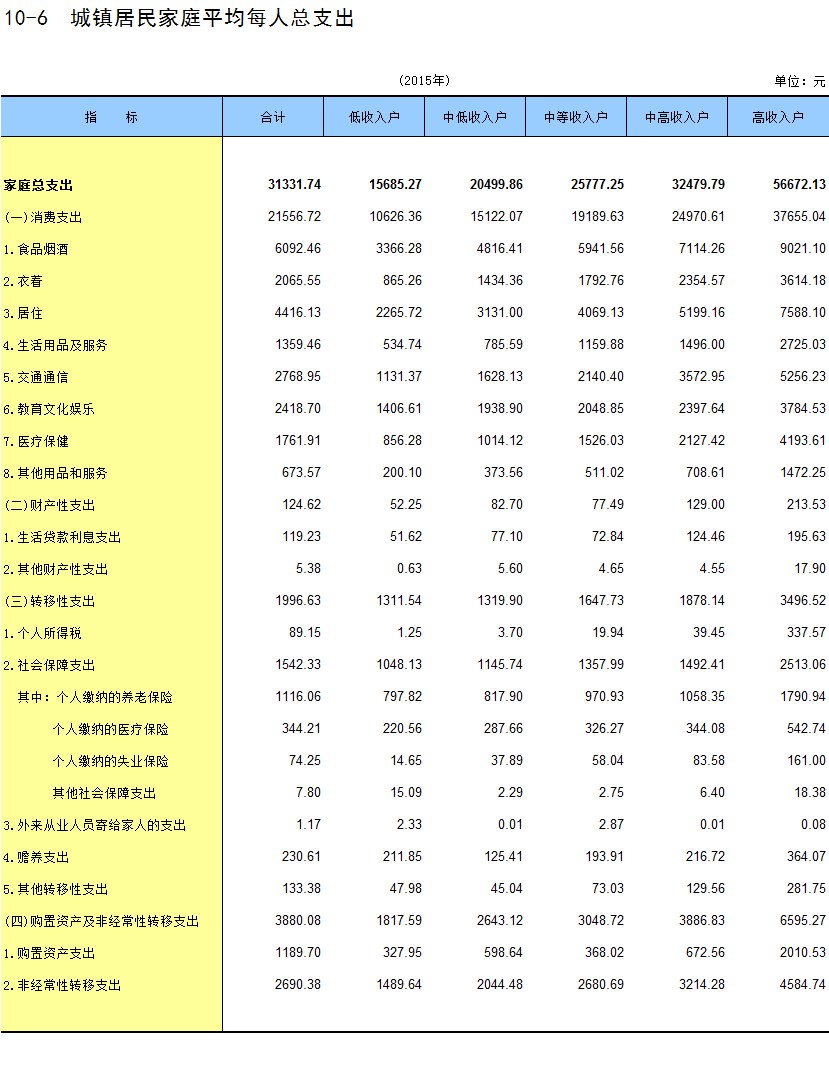Click the 指标 column header
This screenshot has height=1065, width=829.
click(x=111, y=117)
